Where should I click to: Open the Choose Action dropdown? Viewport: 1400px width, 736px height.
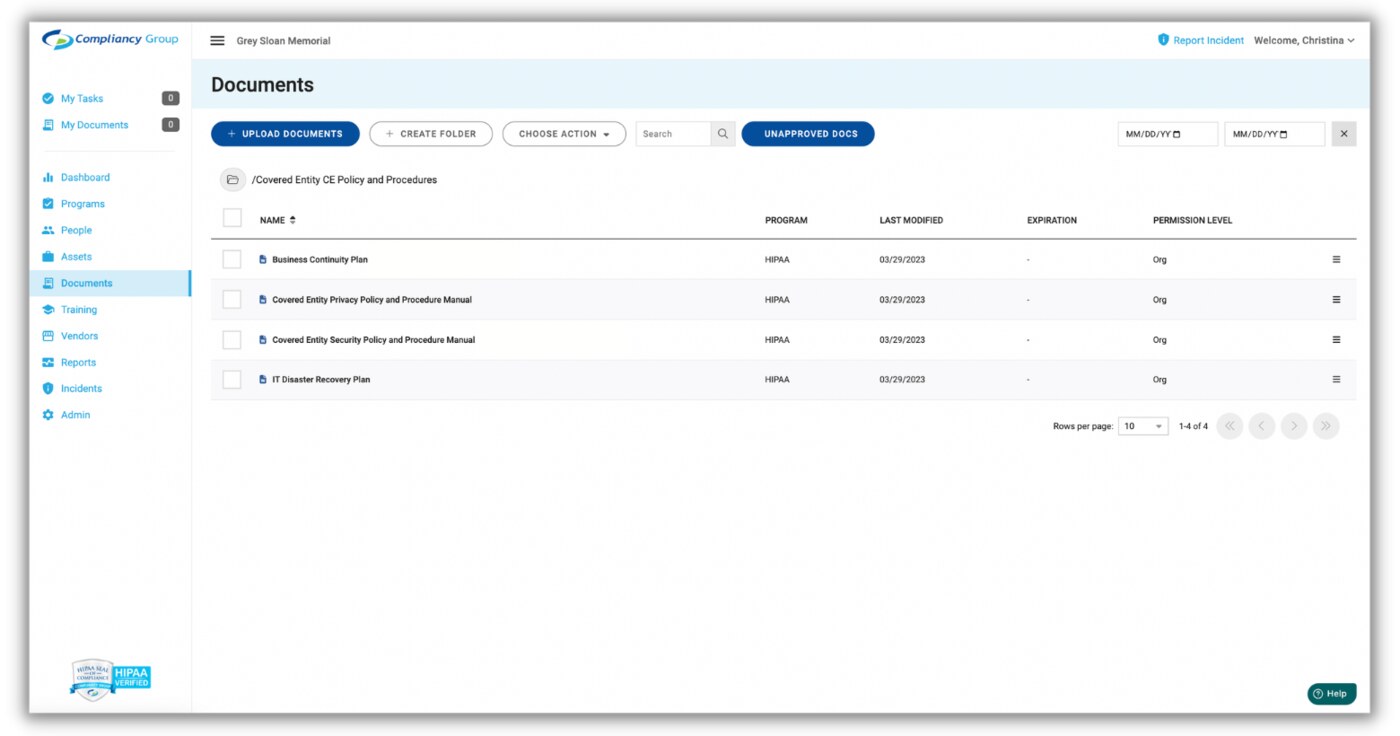pyautogui.click(x=564, y=134)
